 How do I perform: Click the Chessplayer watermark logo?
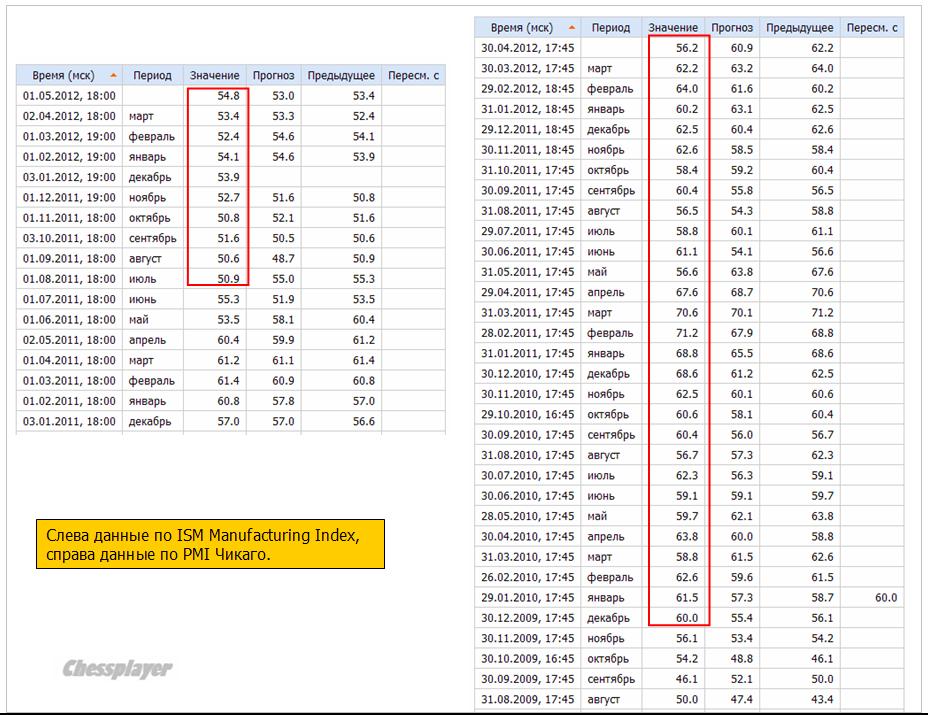(x=117, y=669)
